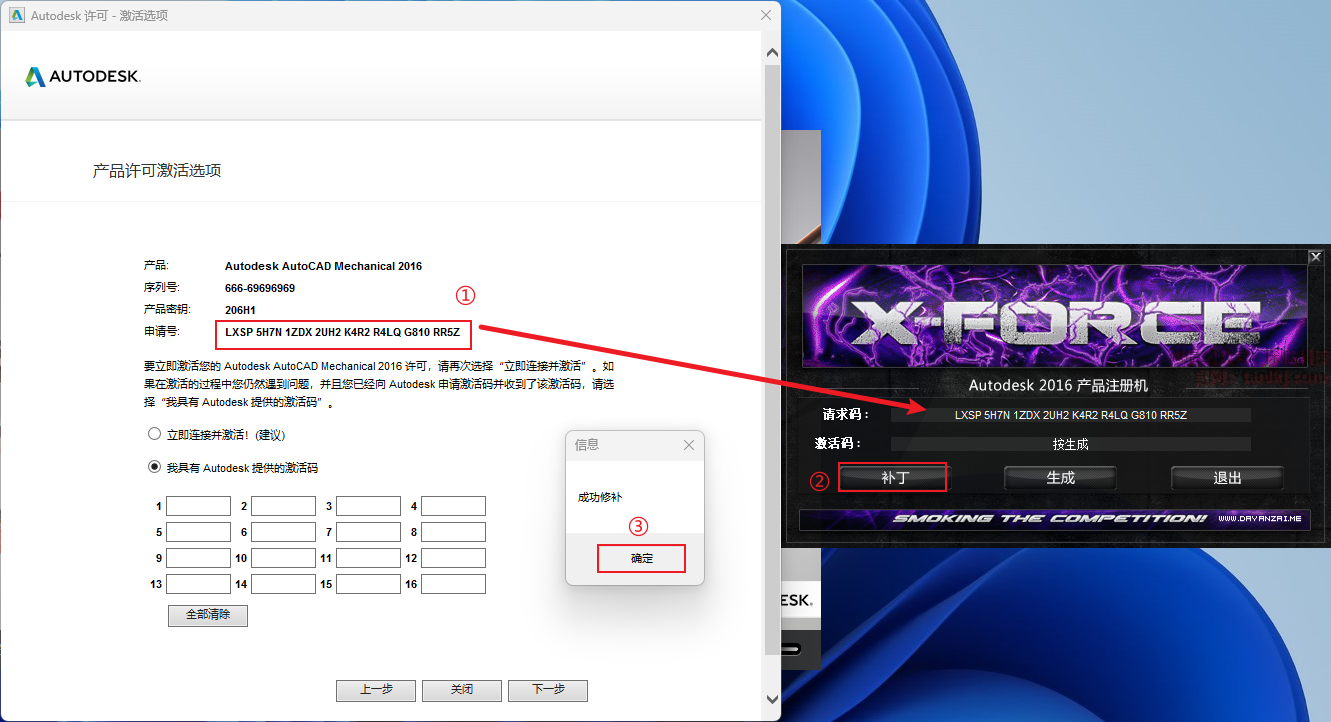1331x722 pixels.
Task: Proceed with the 下一步 button
Action: click(548, 690)
